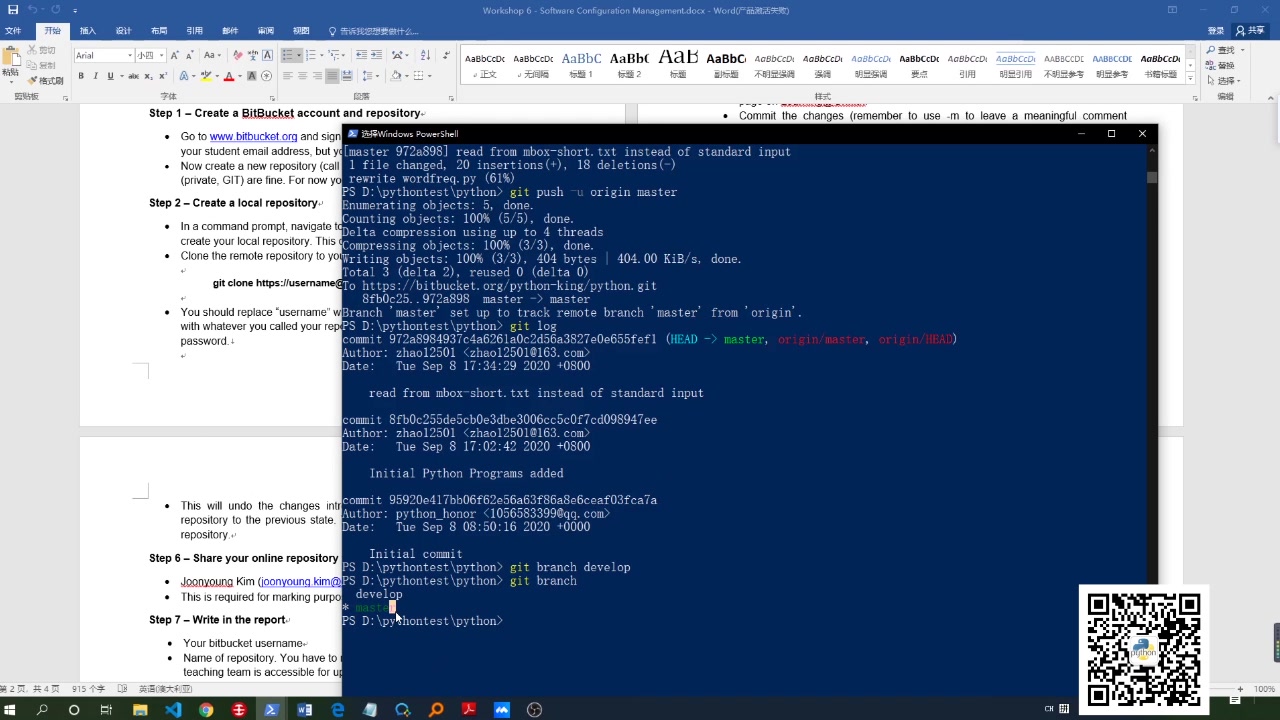Viewport: 1280px width, 720px height.
Task: Click the red Font Color button
Action: tap(228, 76)
